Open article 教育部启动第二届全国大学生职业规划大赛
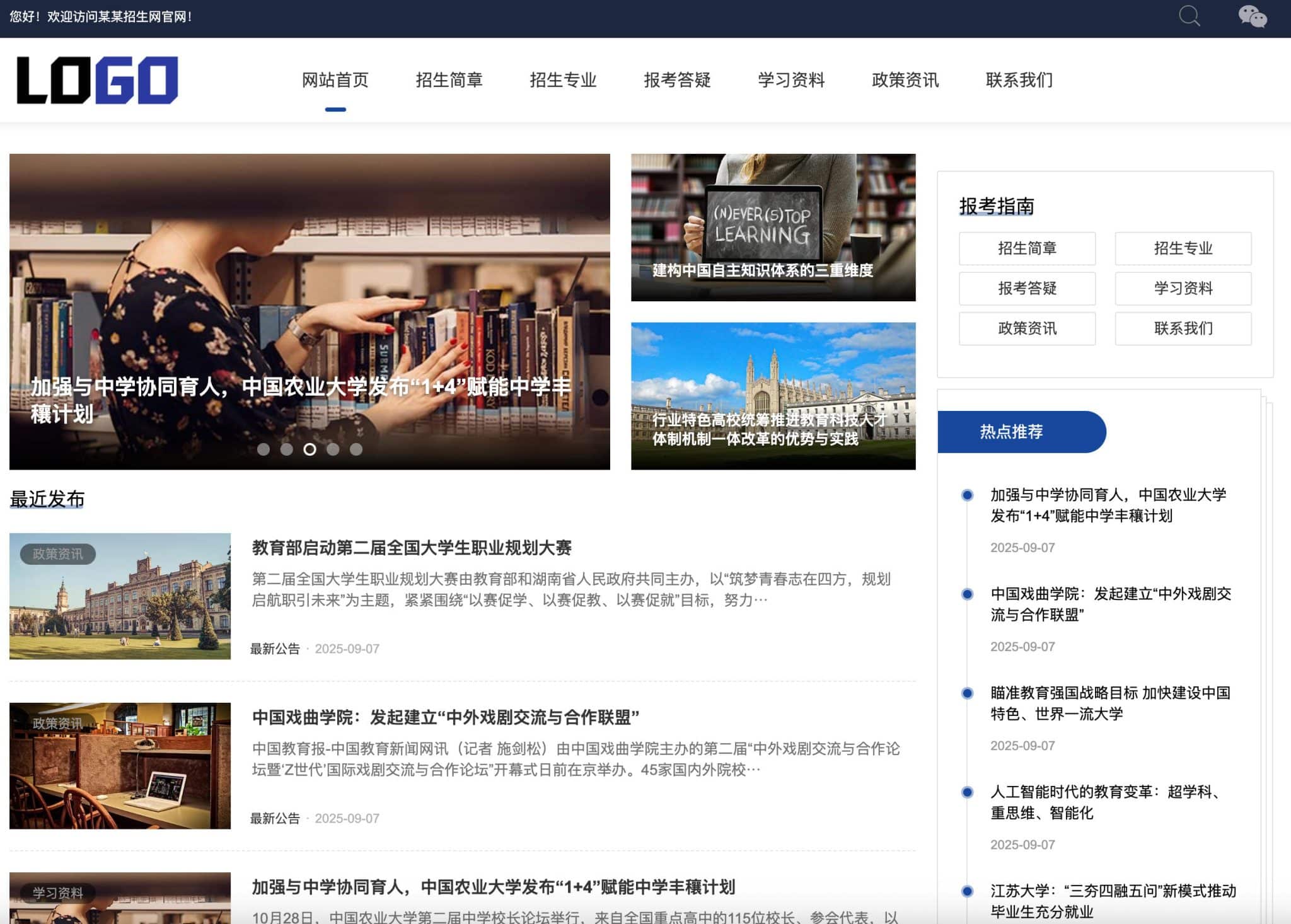1291x924 pixels. click(412, 548)
